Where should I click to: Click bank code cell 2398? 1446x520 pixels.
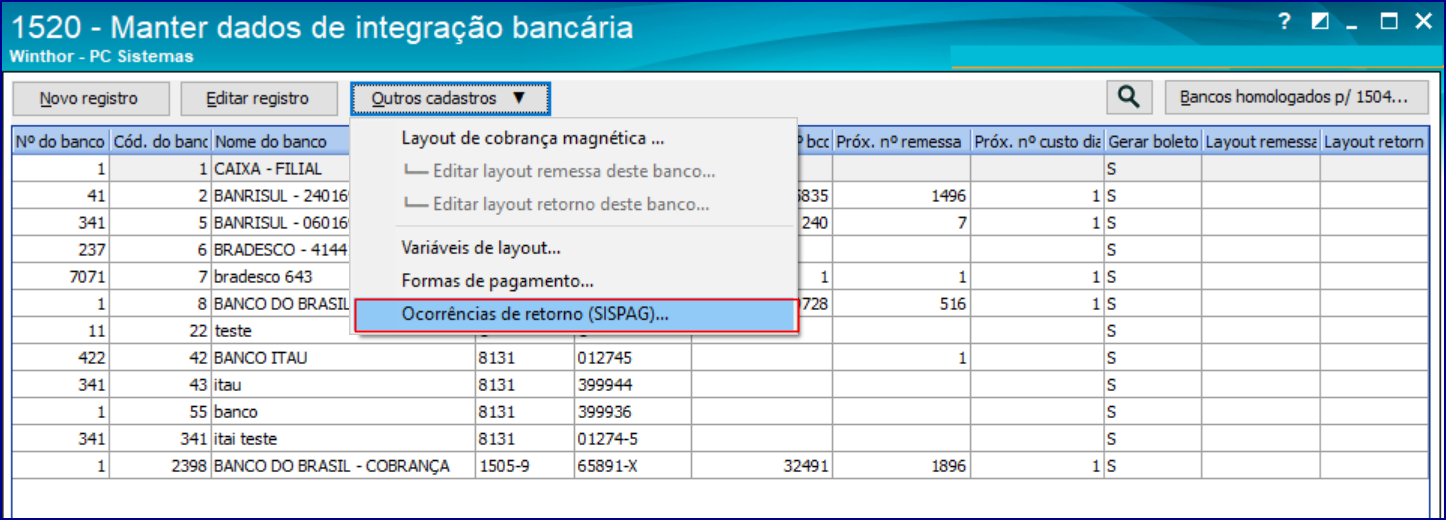[x=160, y=466]
